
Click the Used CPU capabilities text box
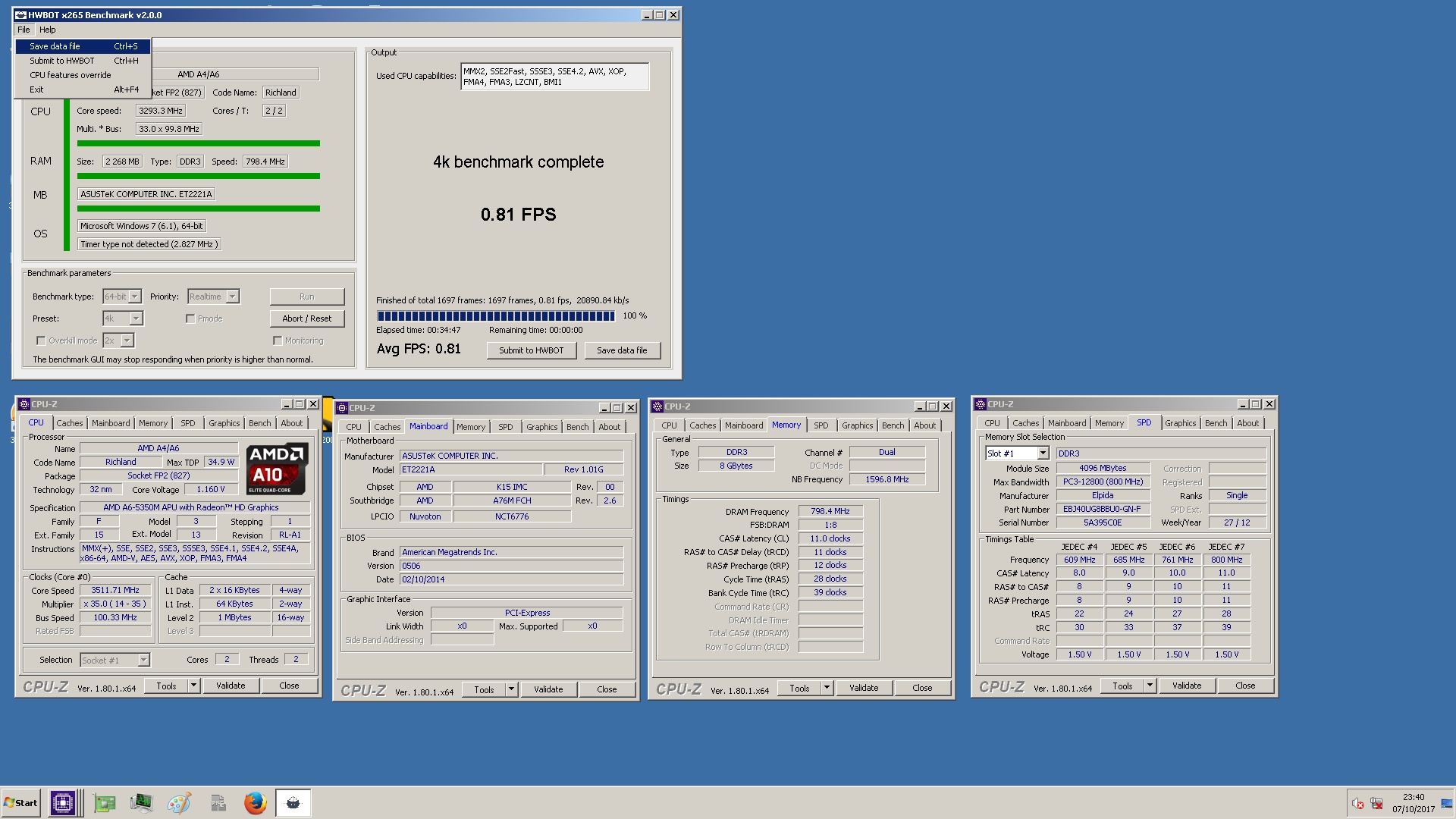[x=554, y=77]
